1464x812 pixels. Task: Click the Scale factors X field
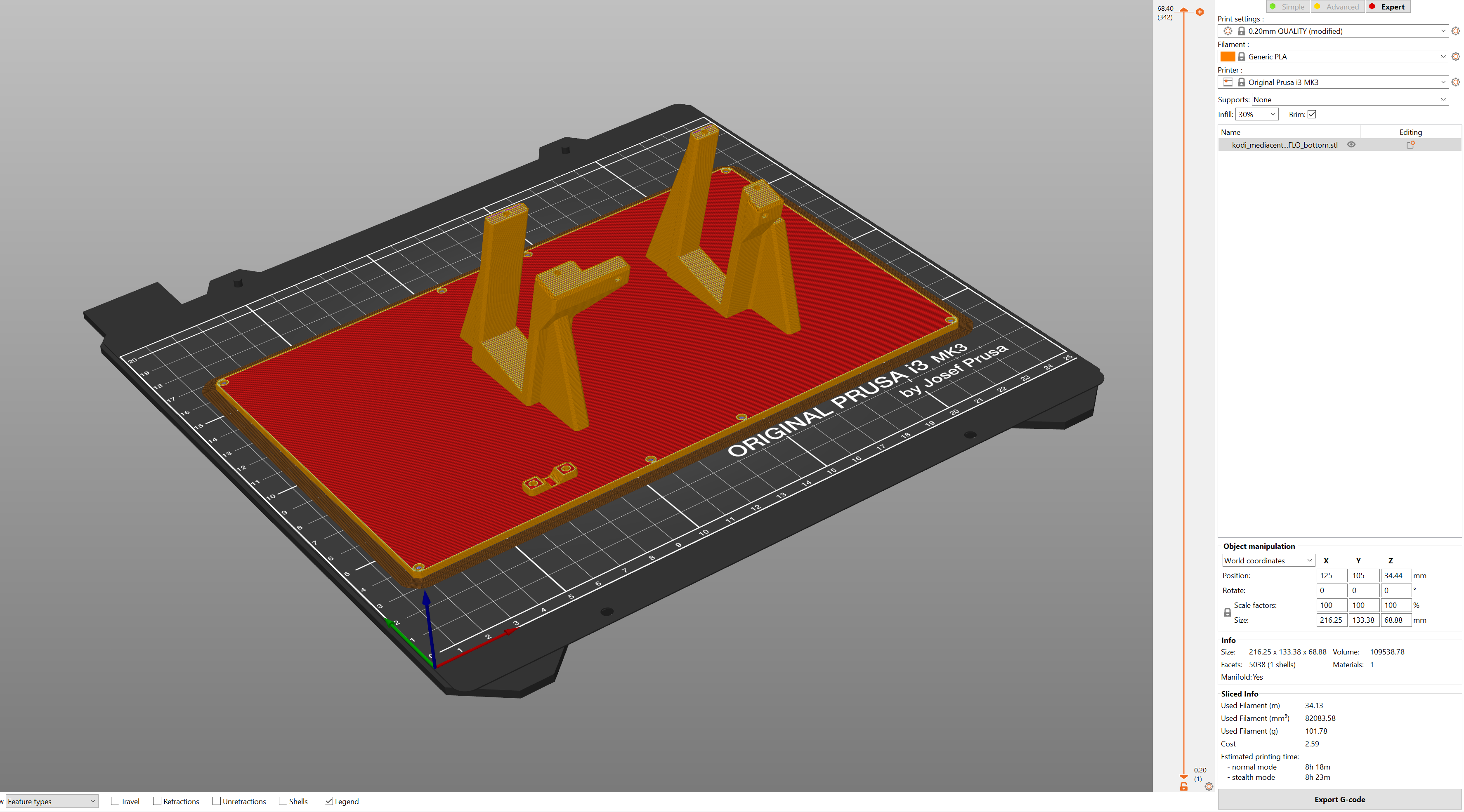pyautogui.click(x=1331, y=605)
